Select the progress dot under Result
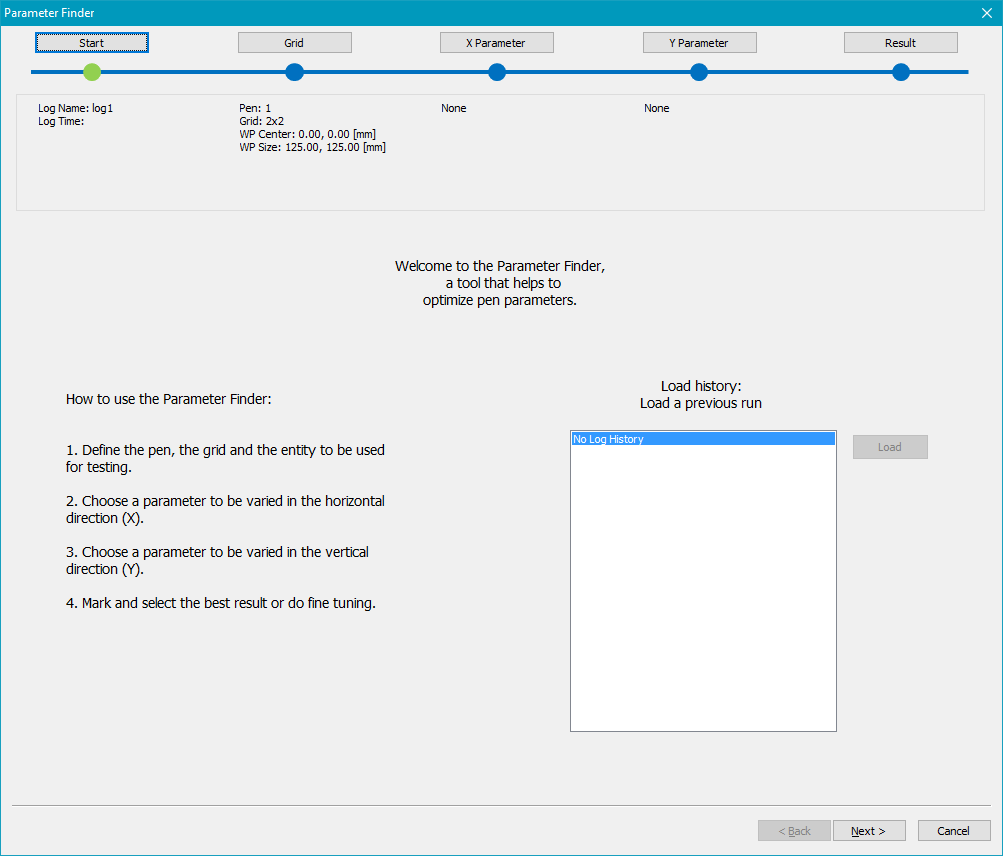The width and height of the screenshot is (1003, 856). coord(901,72)
